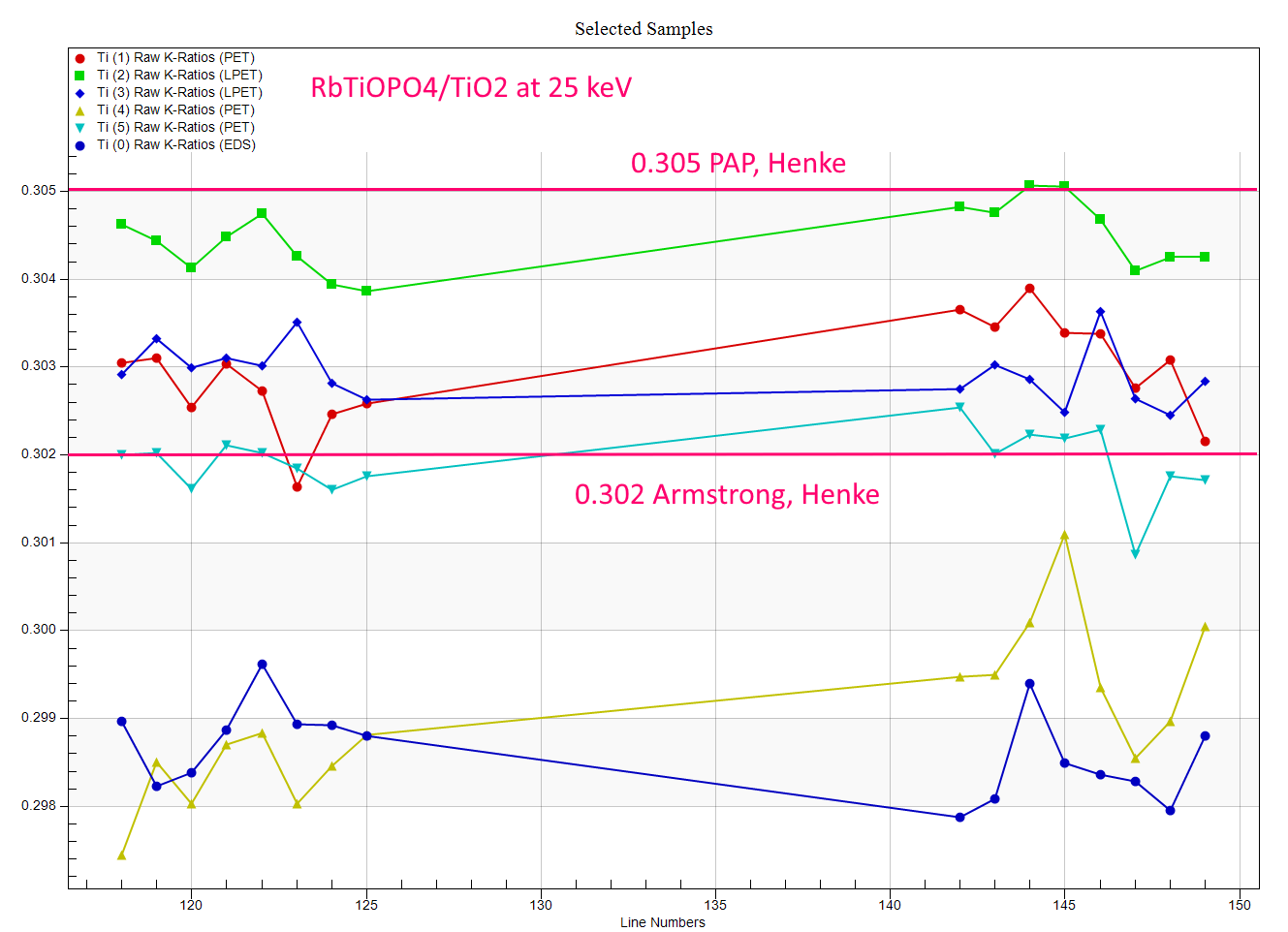Select the cyan inverted triangle Ti (5) legend marker
The height and width of the screenshot is (932, 1288).
[80, 128]
